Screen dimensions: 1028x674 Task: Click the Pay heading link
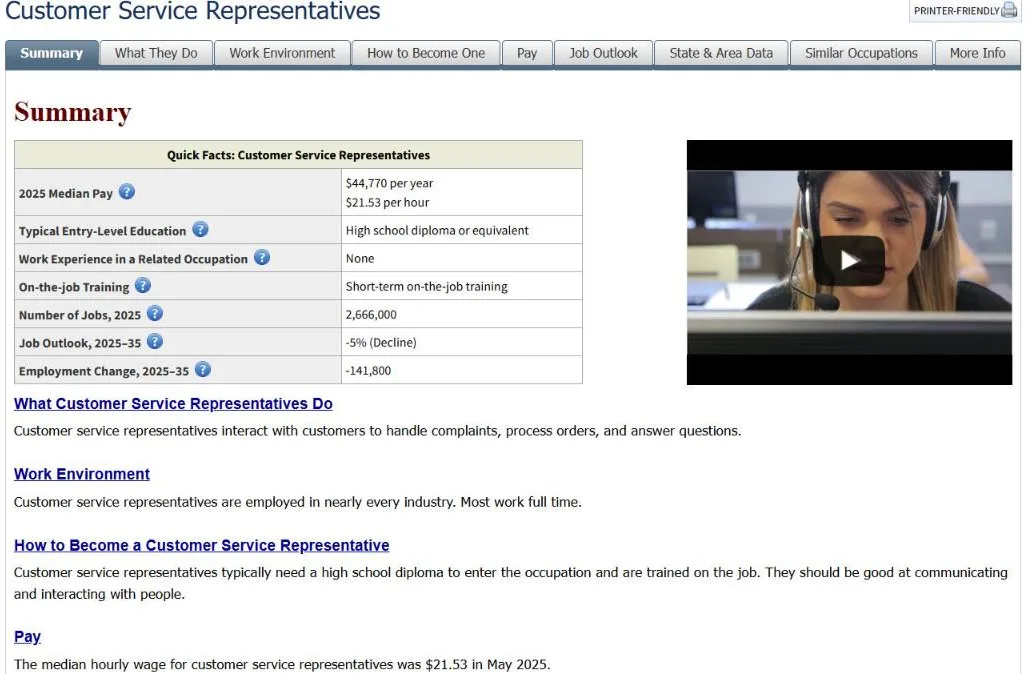click(x=28, y=637)
